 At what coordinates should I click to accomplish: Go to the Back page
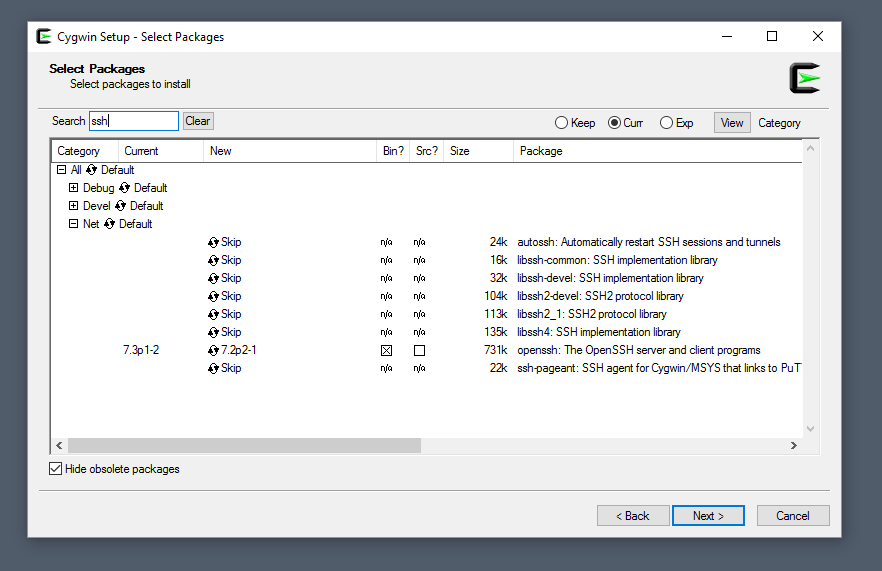click(x=633, y=516)
